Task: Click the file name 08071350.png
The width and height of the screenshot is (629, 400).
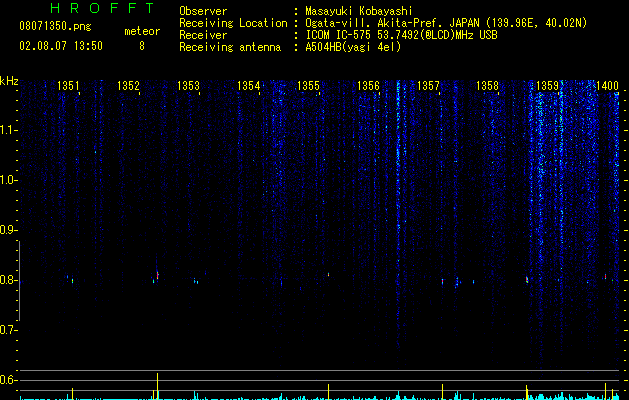Action: click(x=55, y=26)
